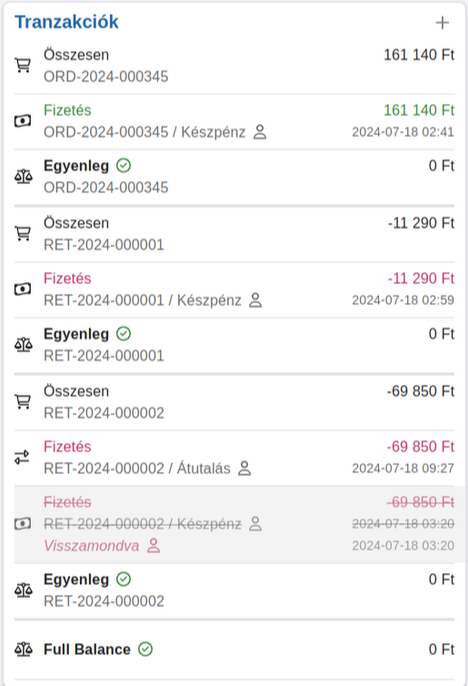Click the green check next to Full Balance

click(x=145, y=649)
